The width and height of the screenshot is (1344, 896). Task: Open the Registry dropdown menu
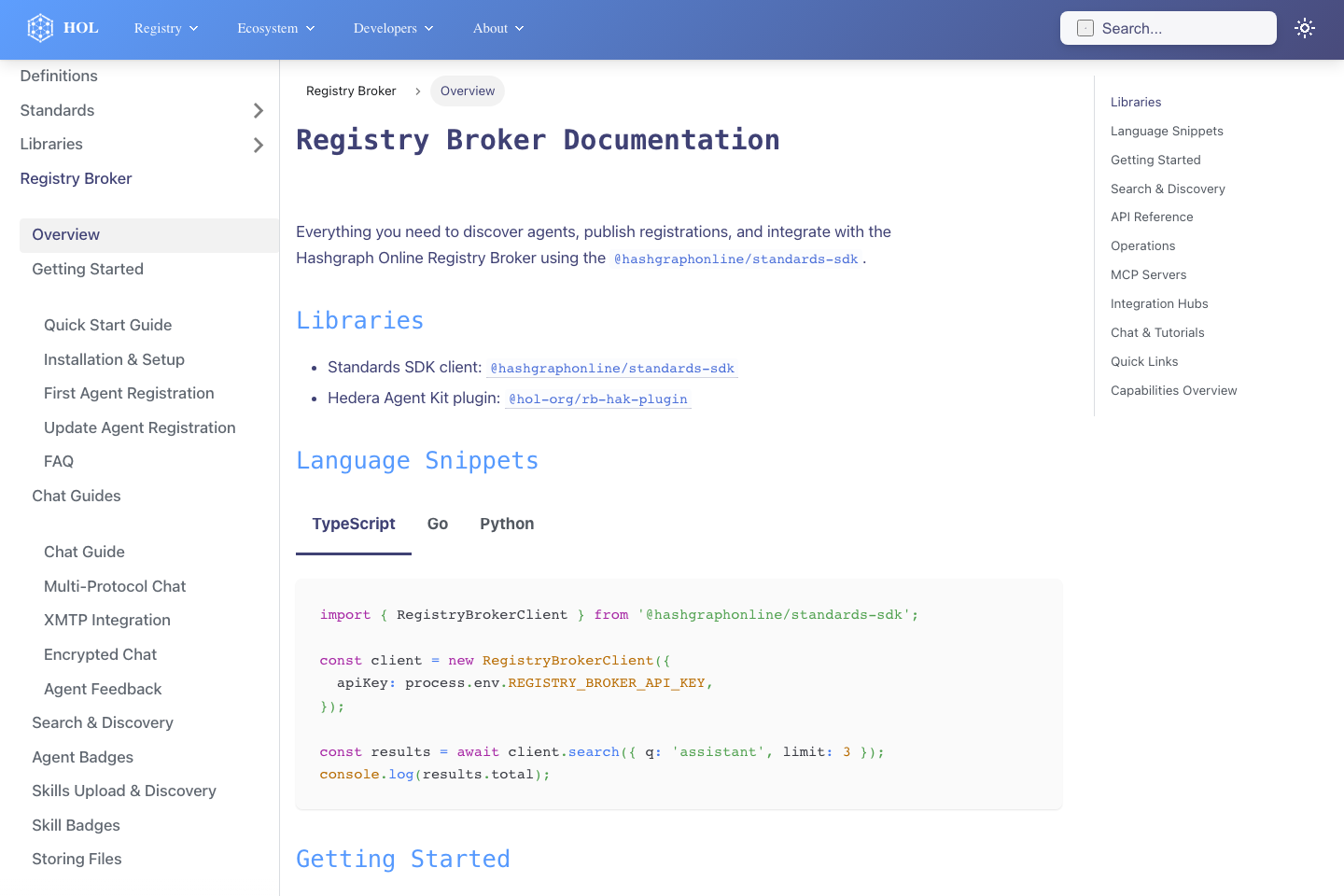pos(165,29)
